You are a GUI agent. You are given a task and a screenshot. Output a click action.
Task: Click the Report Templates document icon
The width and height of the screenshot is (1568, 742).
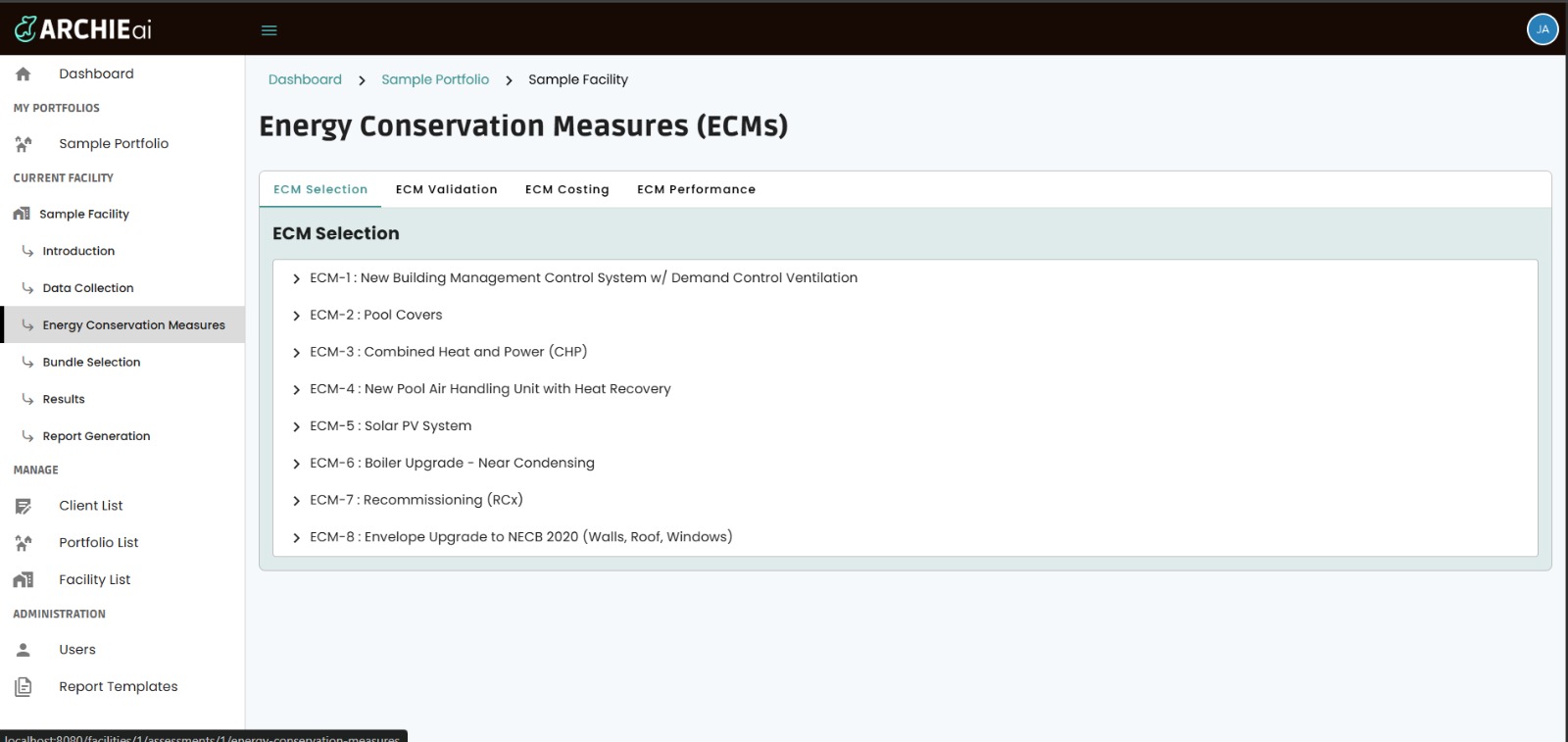pos(24,687)
